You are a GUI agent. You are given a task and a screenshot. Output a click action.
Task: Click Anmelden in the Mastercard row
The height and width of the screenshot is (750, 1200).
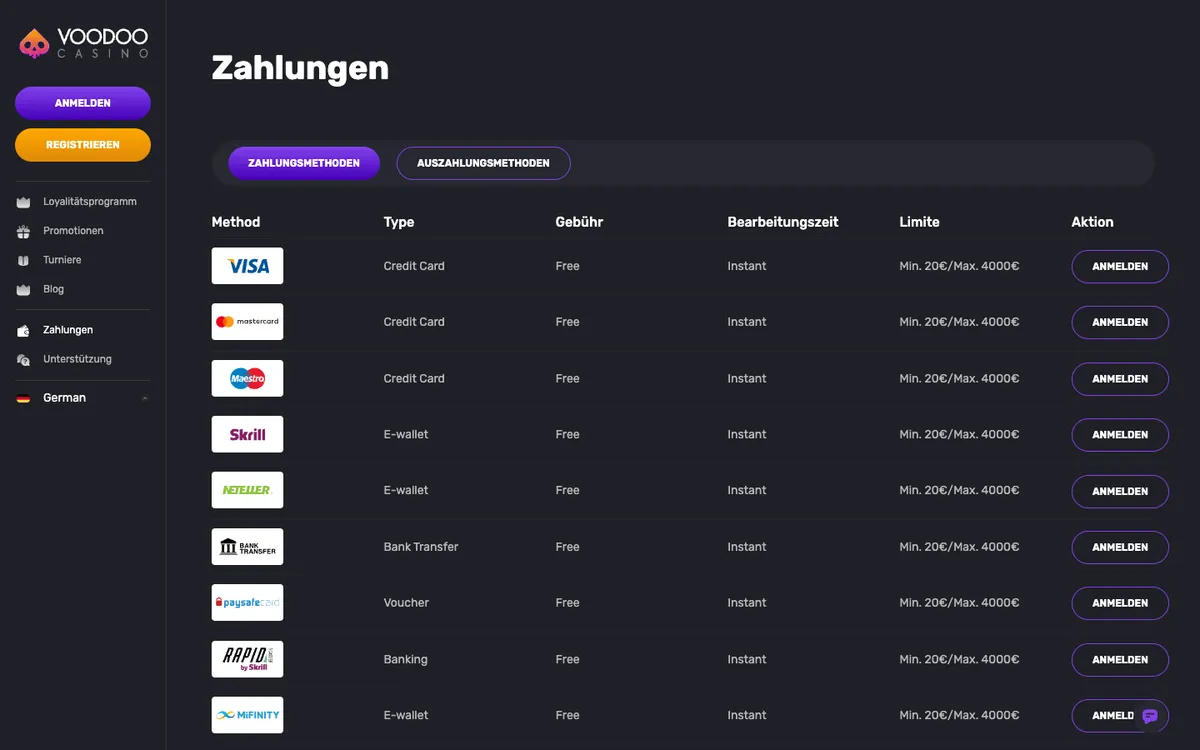pyautogui.click(x=1120, y=323)
